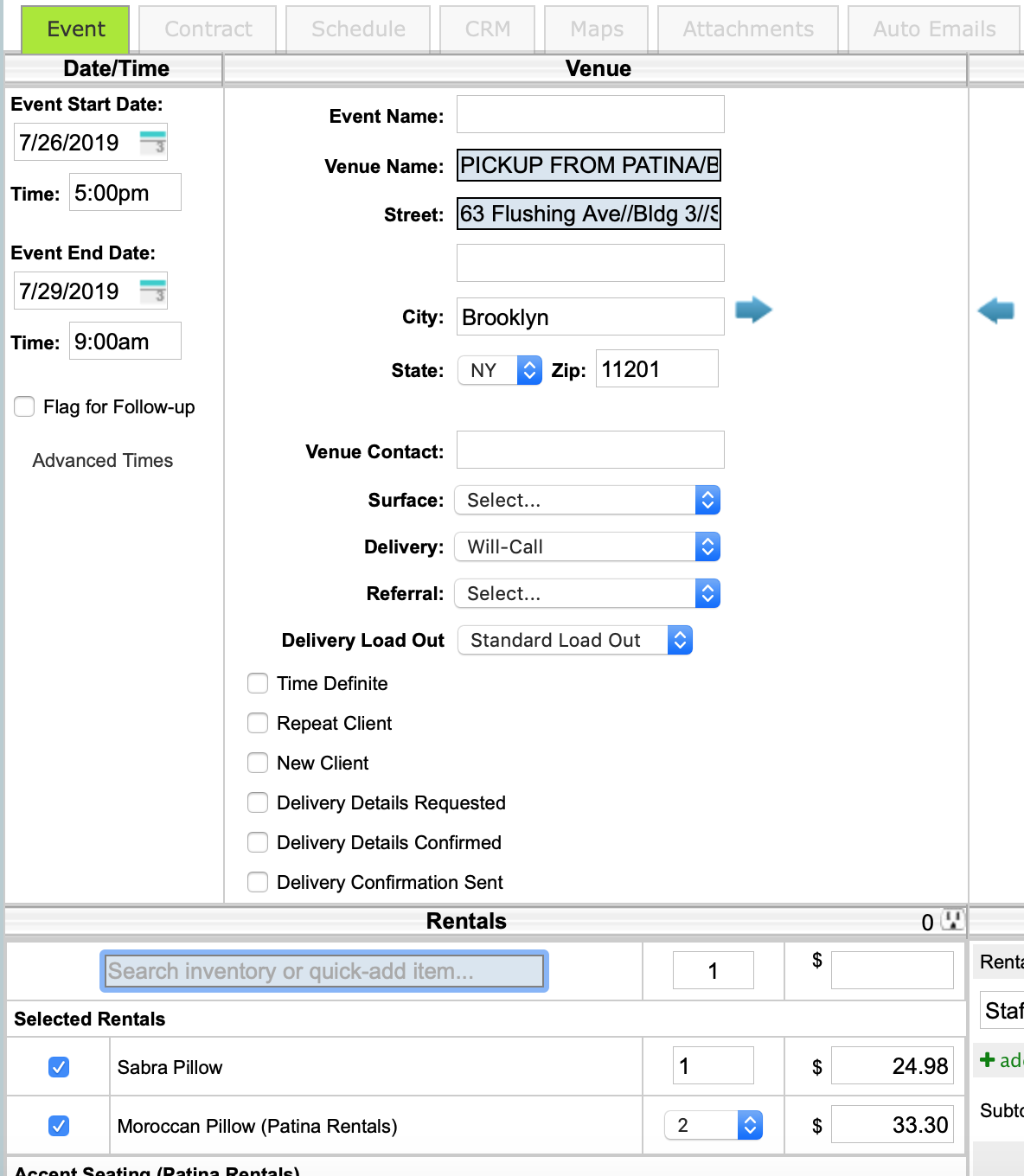Open the Auto Emails tab
1024x1176 pixels.
[934, 29]
